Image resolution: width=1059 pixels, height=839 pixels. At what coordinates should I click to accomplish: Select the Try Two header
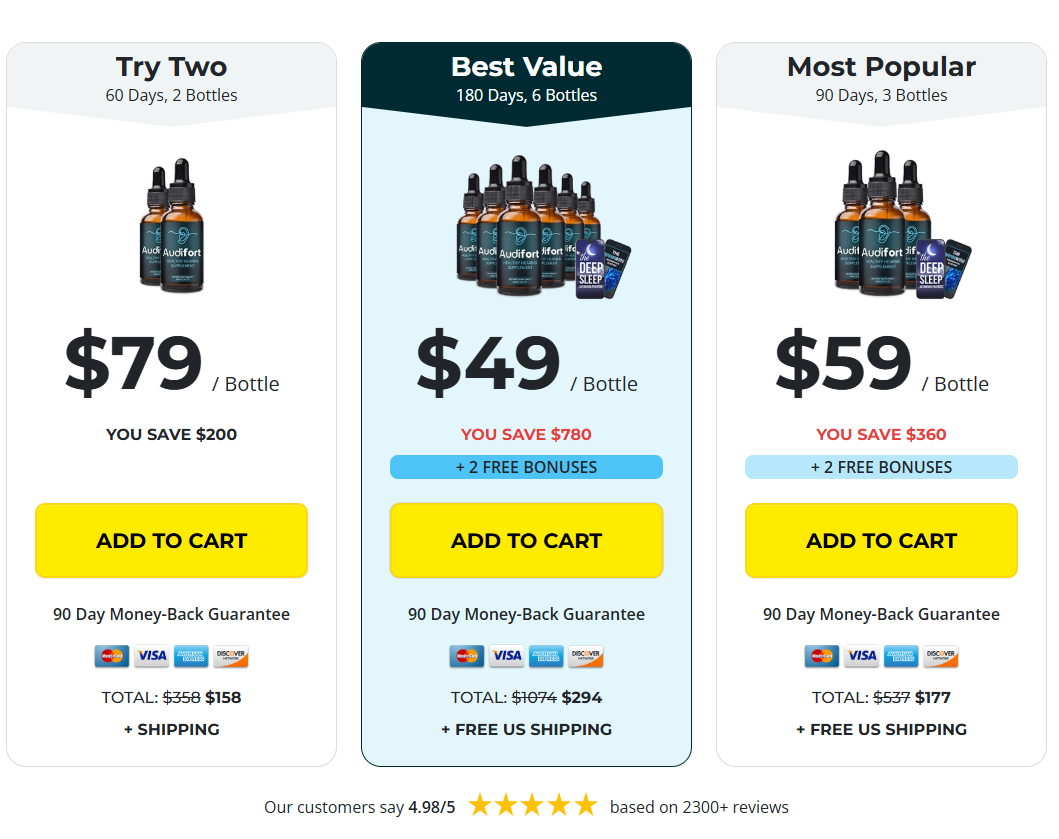coord(171,79)
